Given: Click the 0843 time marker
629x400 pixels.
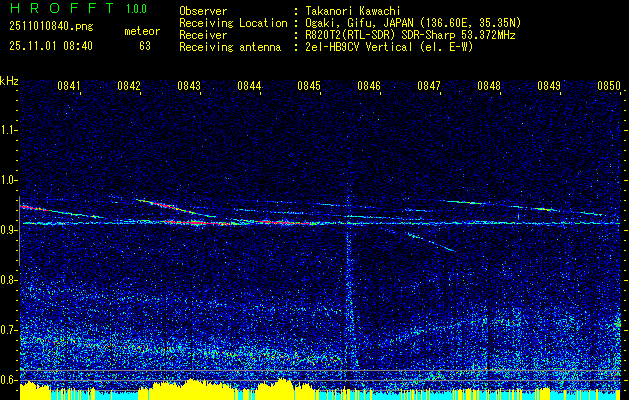Looking at the screenshot, I should click(189, 85).
